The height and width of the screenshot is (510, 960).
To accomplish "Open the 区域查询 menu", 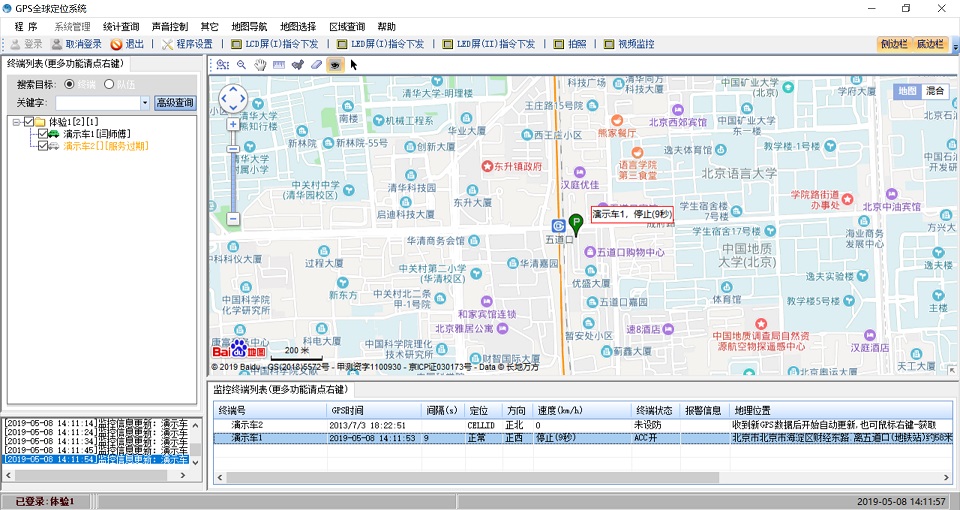I will click(x=347, y=26).
